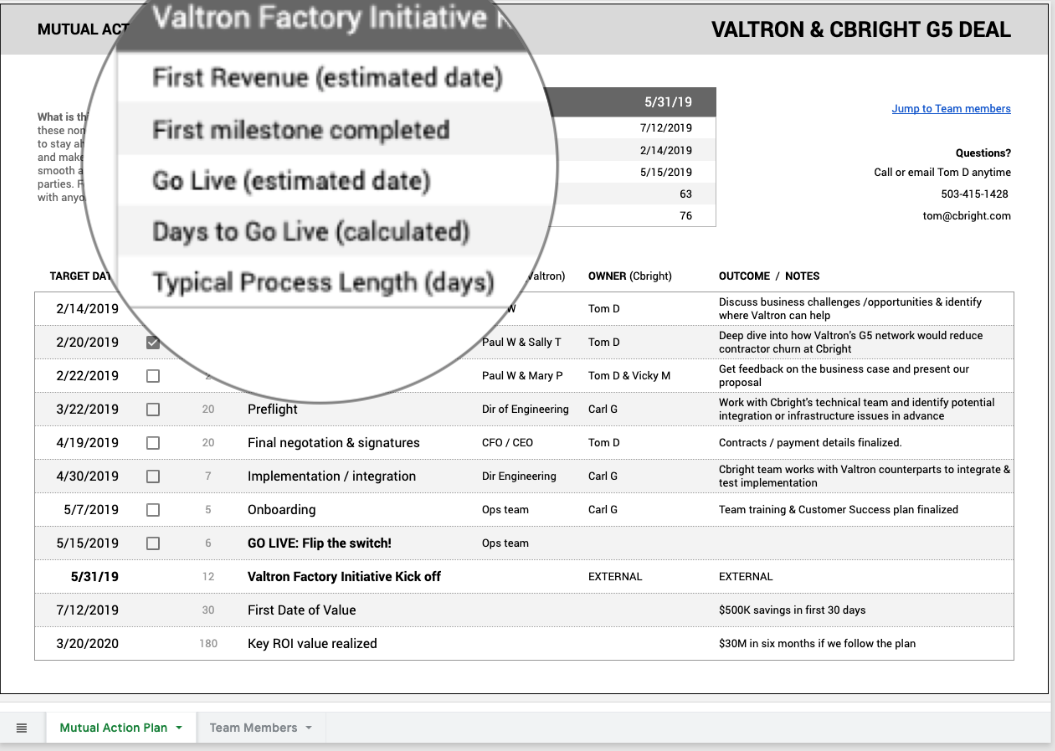
Task: Tick the checkbox in the 2/22/2019 row
Action: (x=153, y=376)
